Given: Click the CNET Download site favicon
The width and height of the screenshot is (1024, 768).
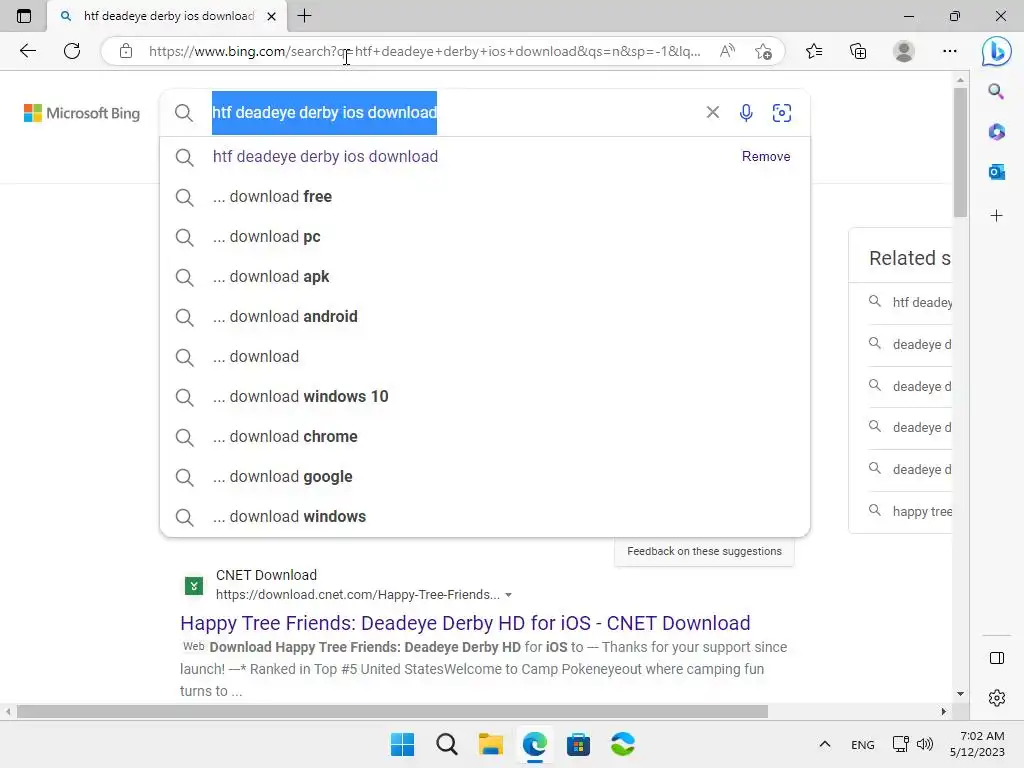Looking at the screenshot, I should (x=194, y=586).
